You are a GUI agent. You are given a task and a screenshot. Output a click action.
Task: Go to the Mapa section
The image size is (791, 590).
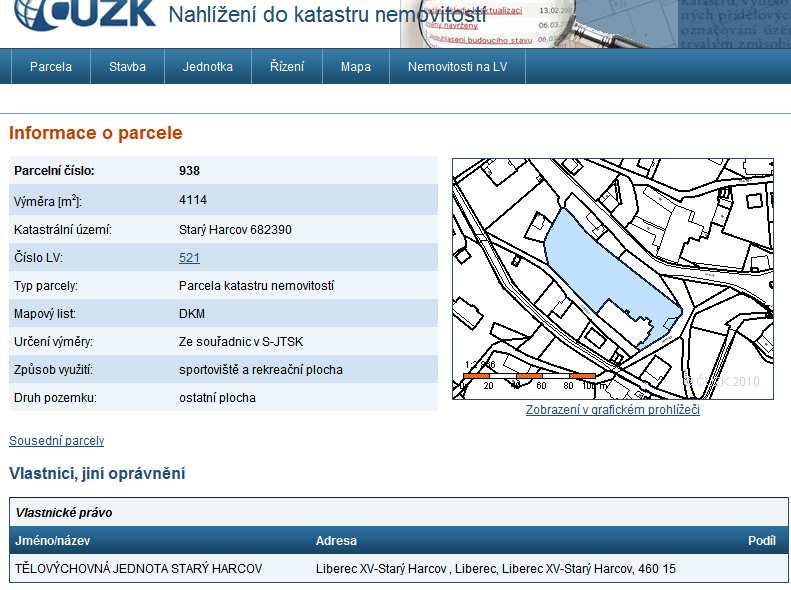coord(356,67)
